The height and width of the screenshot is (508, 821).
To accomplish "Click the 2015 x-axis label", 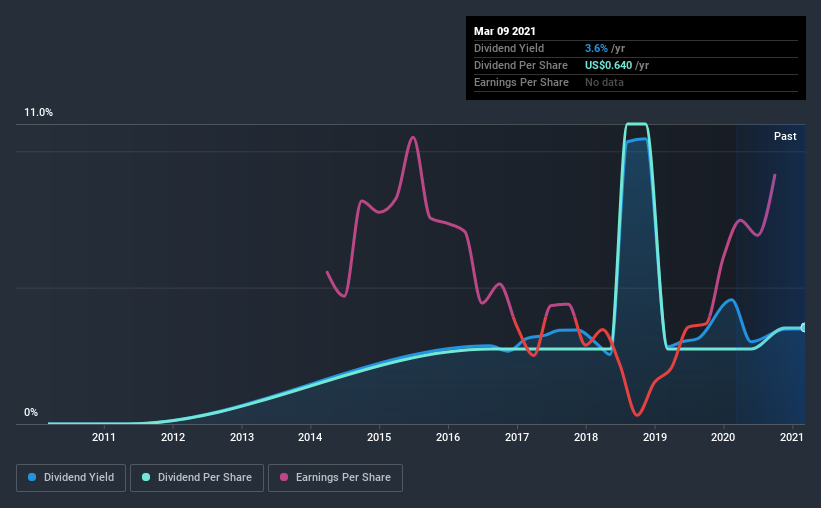I will coord(379,437).
